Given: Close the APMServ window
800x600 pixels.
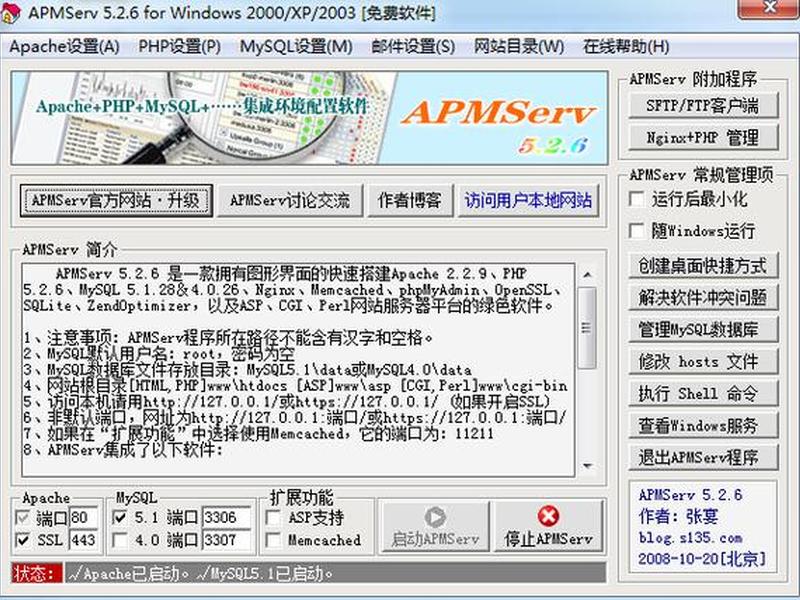Looking at the screenshot, I should coord(769,8).
